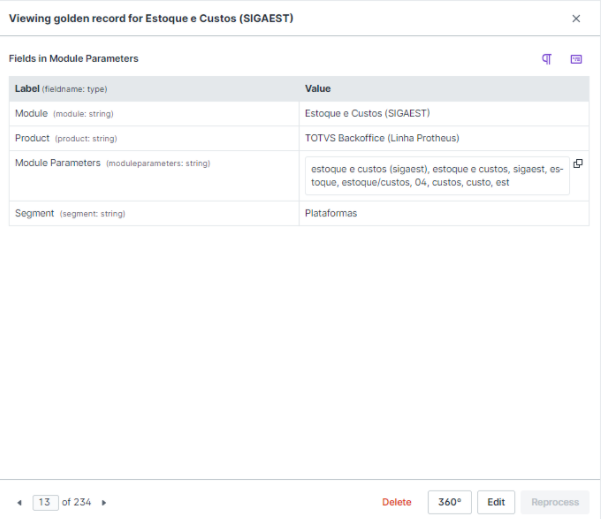Click the dialog title 'Viewing golden record'

point(151,18)
